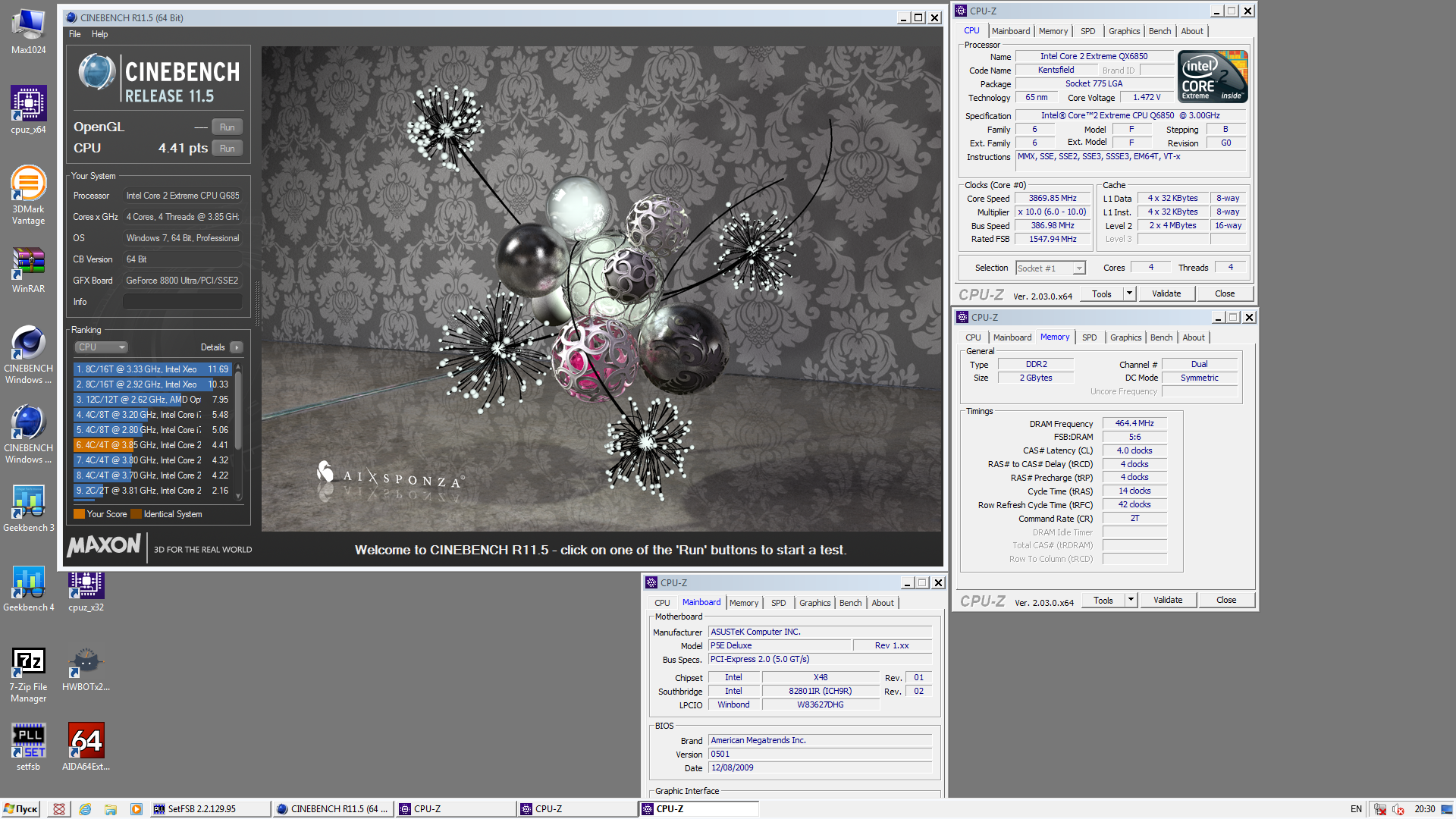Run the CPU benchmark
Screen dimensions: 1456x819
coord(227,149)
